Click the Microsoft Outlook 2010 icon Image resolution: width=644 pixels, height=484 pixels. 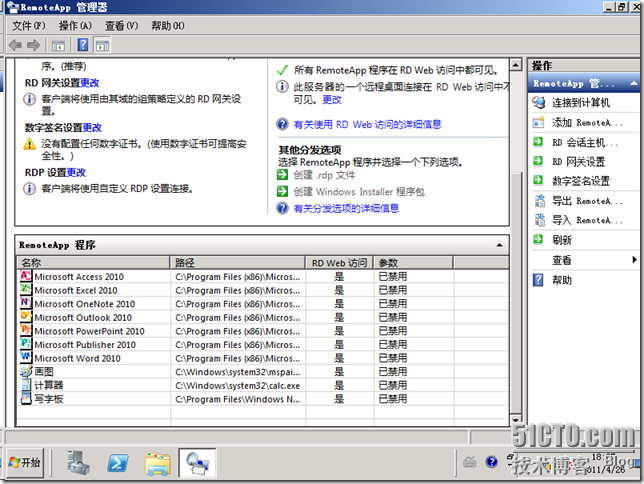coord(26,316)
